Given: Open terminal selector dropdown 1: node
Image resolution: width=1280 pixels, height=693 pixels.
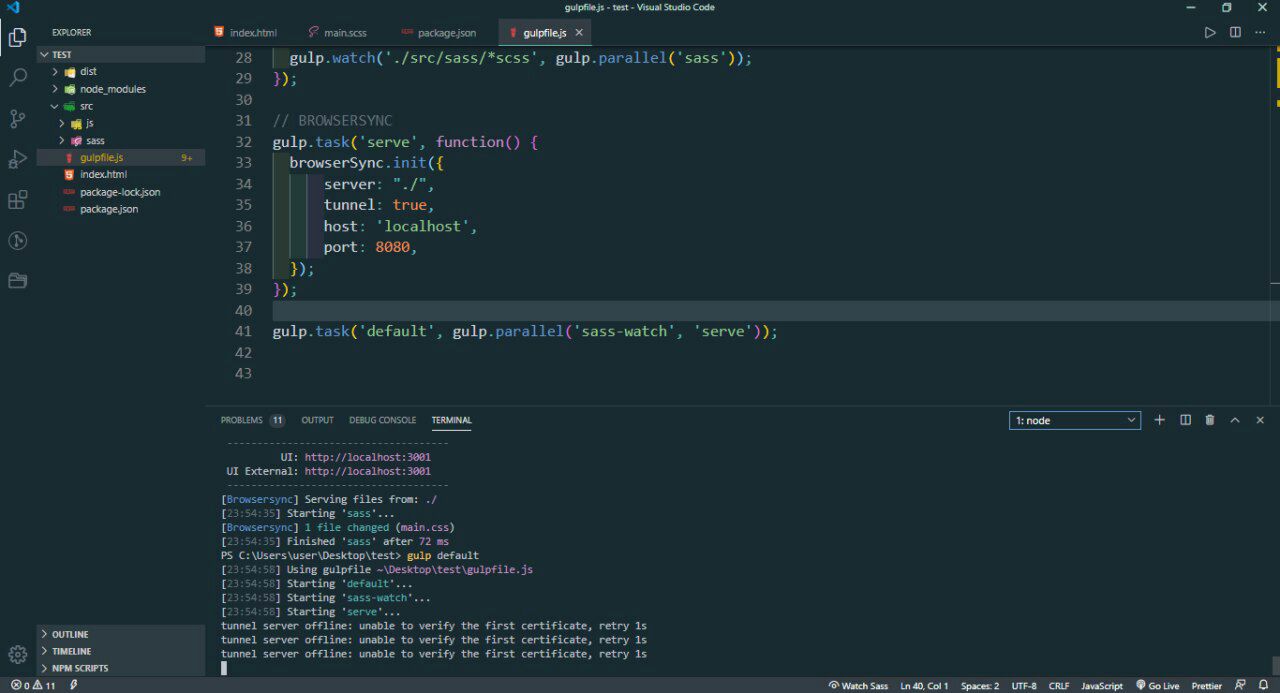Looking at the screenshot, I should coord(1075,420).
